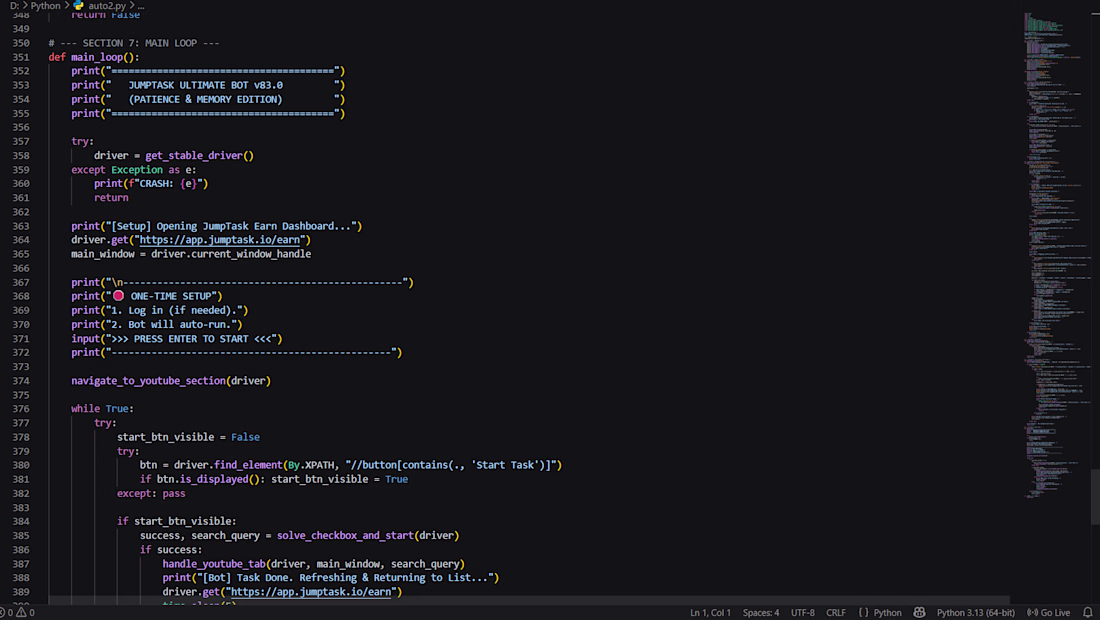
Task: Click 'solve_checkbox_and_start(driver)' call
Action: pyautogui.click(x=368, y=536)
